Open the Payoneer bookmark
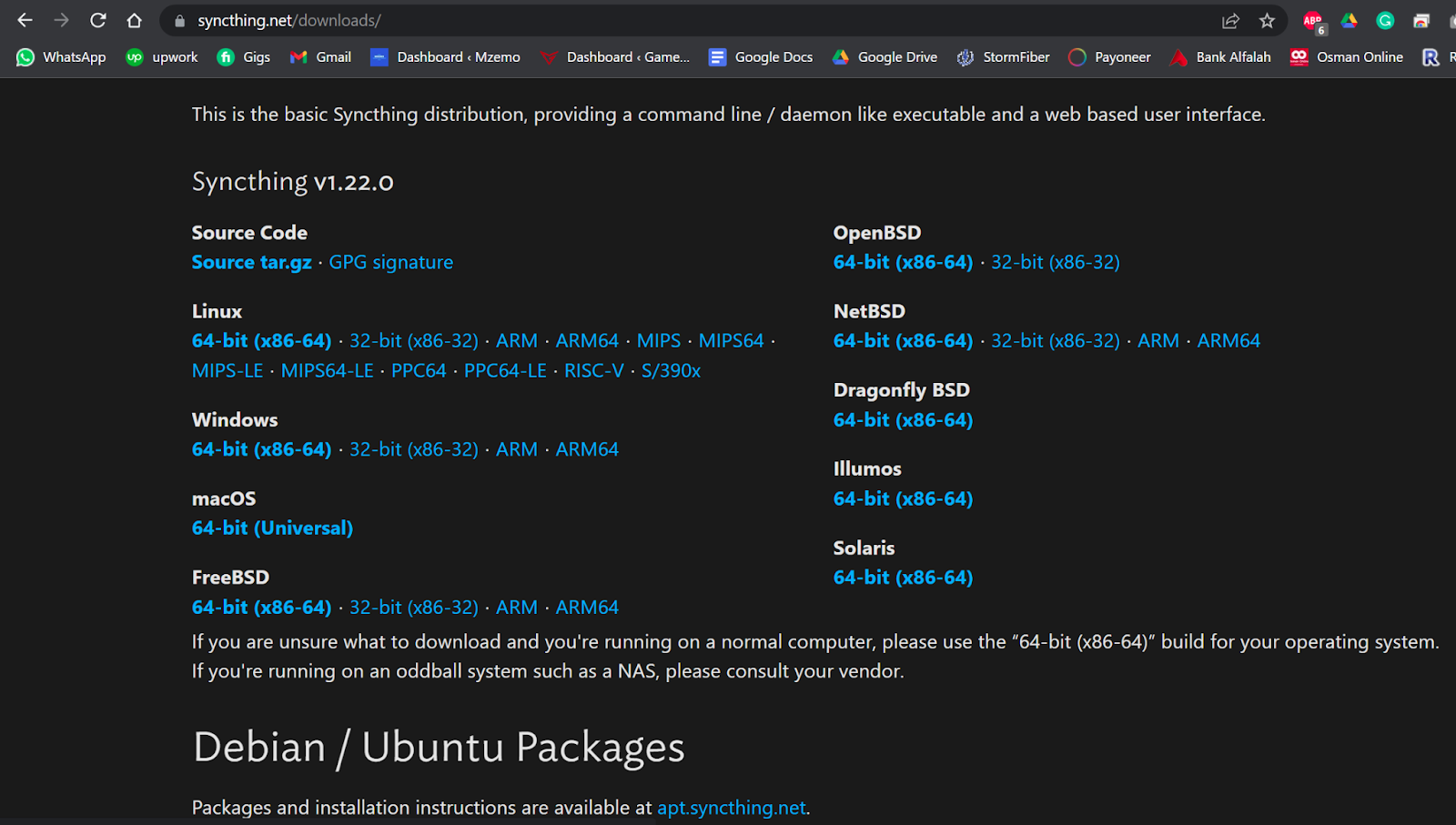This screenshot has height=825, width=1456. (1109, 57)
